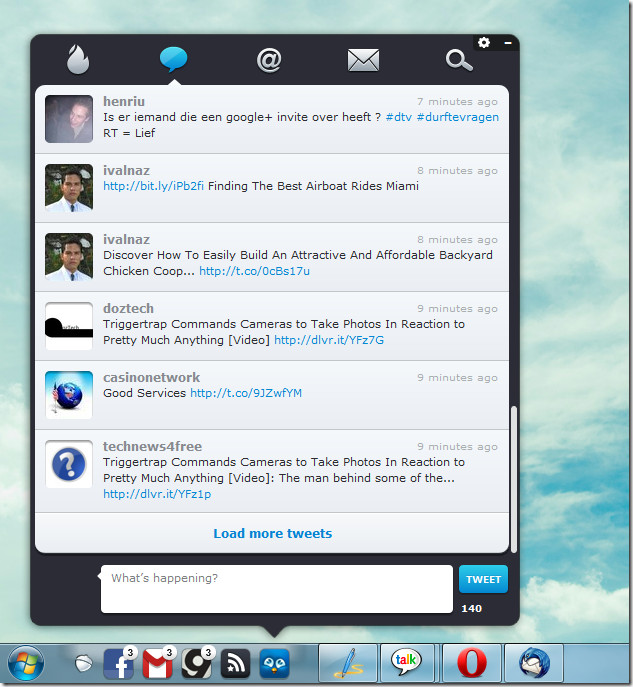The width and height of the screenshot is (633, 687).
Task: Open casinonetwork username link
Action: [152, 377]
